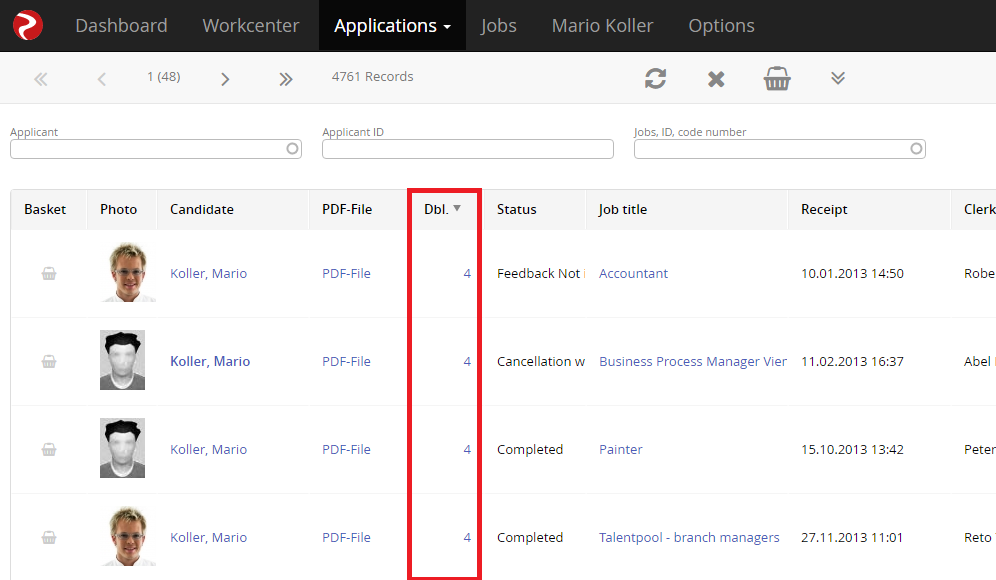This screenshot has height=580, width=996.
Task: Add Talentpool branch managers application to basket
Action: tap(49, 537)
